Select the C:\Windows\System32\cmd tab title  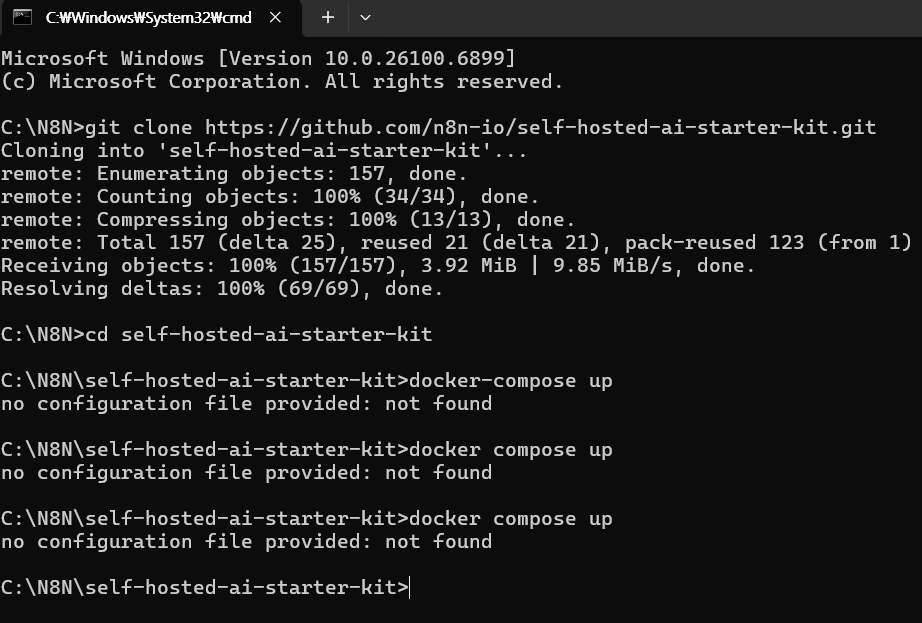pyautogui.click(x=148, y=17)
